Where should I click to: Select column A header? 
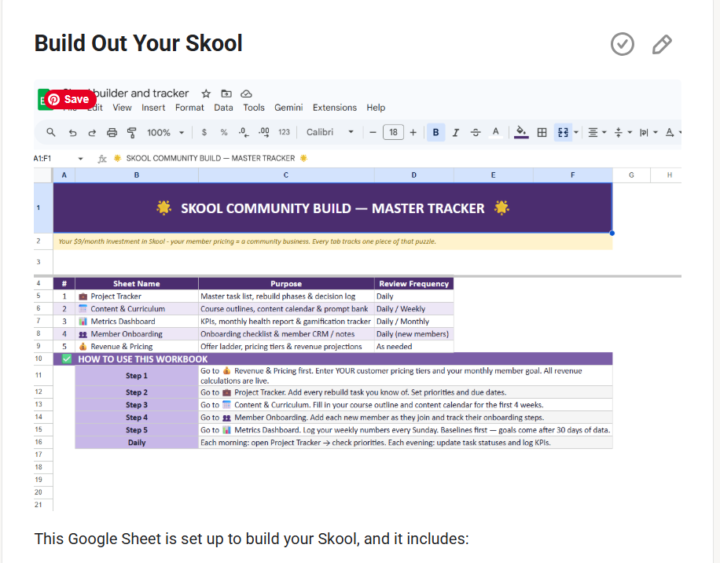point(64,175)
